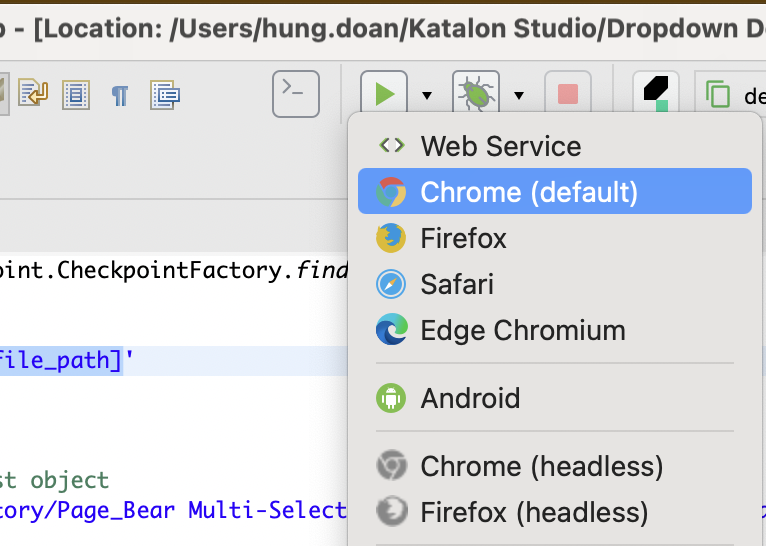Select Web Service from run menu
The width and height of the screenshot is (766, 546).
point(500,146)
